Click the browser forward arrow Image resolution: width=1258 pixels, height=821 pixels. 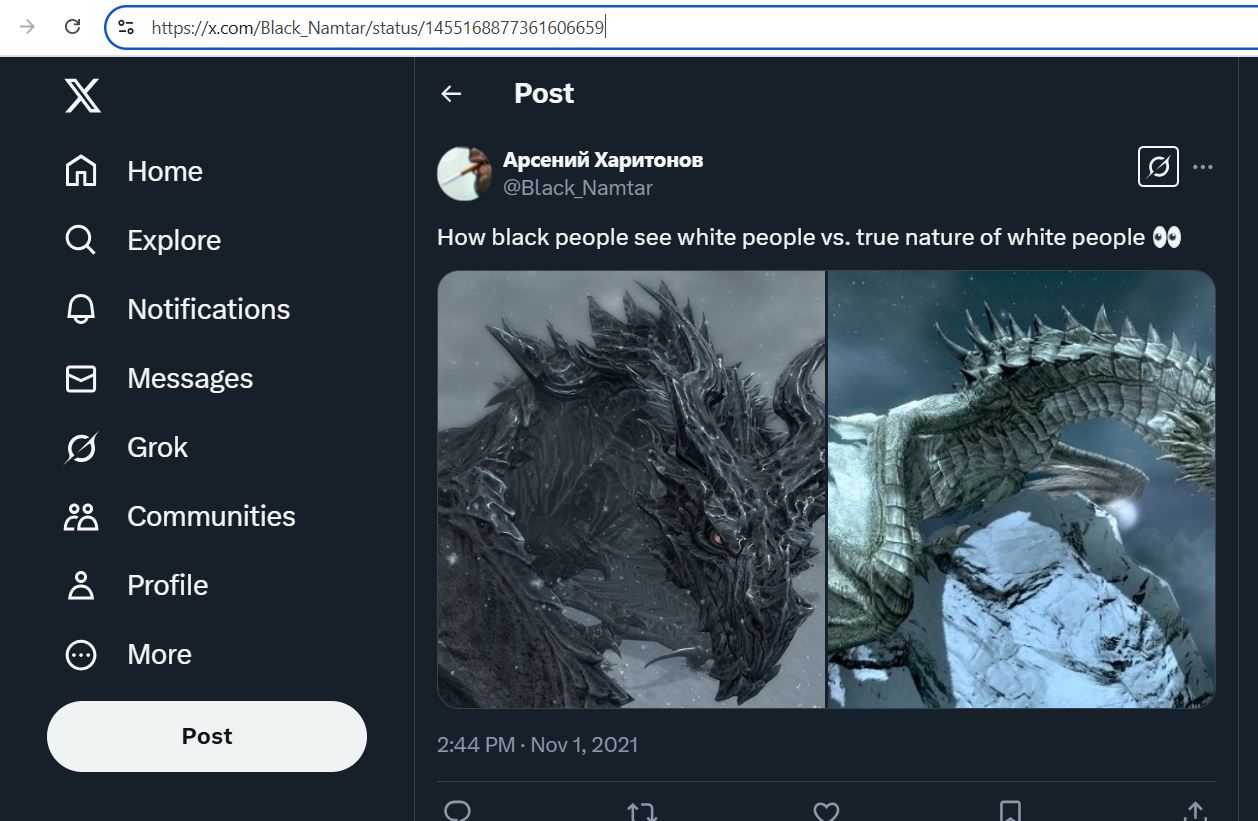tap(27, 27)
